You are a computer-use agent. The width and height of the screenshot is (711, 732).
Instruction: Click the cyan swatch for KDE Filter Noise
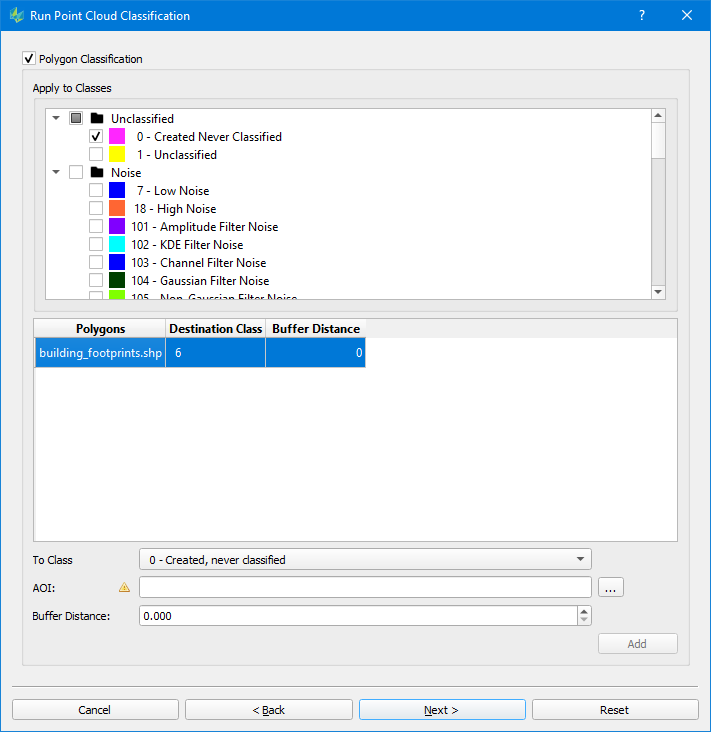point(117,245)
